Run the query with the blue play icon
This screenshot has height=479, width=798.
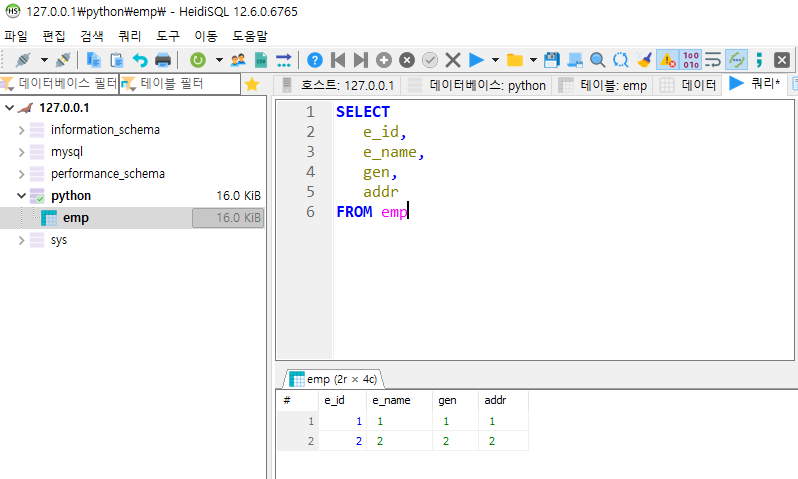click(x=476, y=60)
